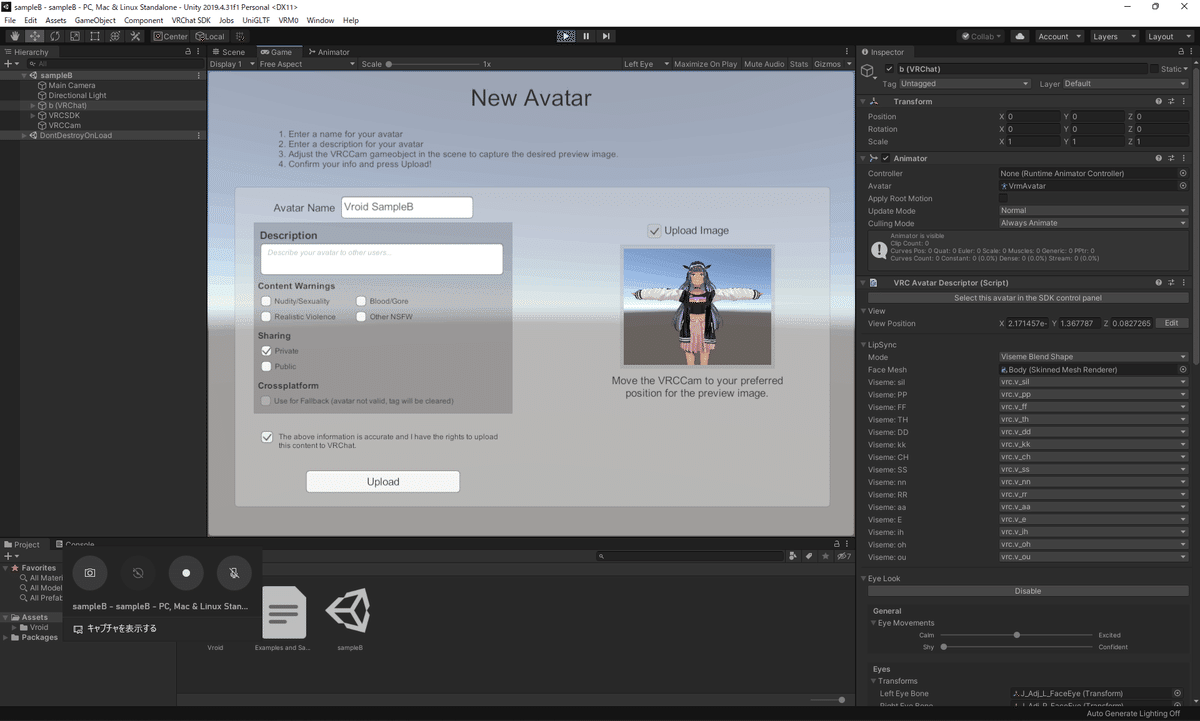Switch to Project tab
Screen dimensions: 1200x721
(x=23, y=544)
